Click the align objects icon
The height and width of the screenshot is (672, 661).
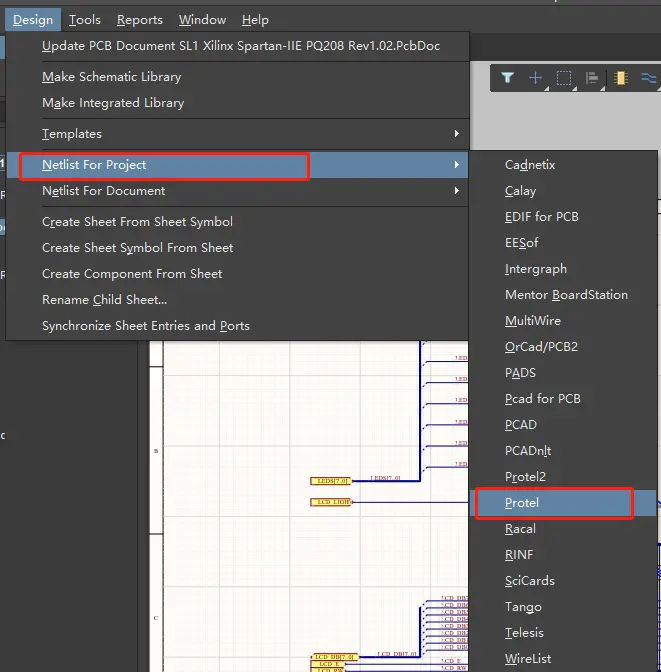592,78
